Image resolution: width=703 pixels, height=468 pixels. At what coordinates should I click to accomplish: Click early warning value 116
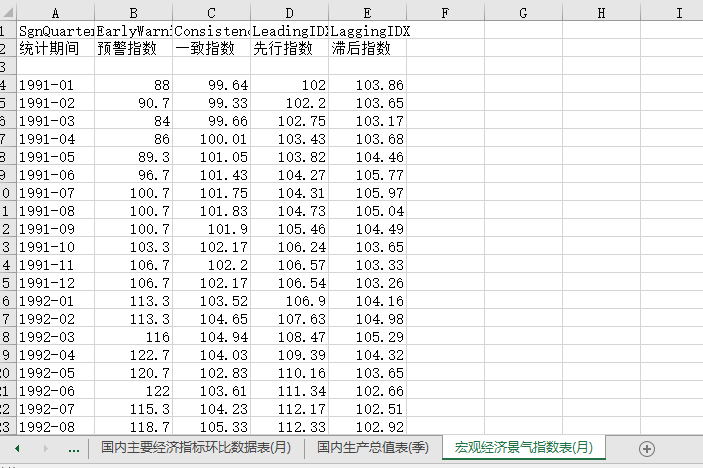click(x=133, y=337)
